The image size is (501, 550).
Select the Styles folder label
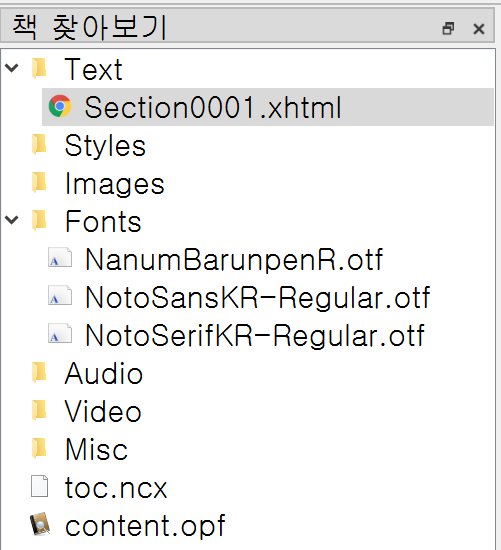tap(105, 146)
